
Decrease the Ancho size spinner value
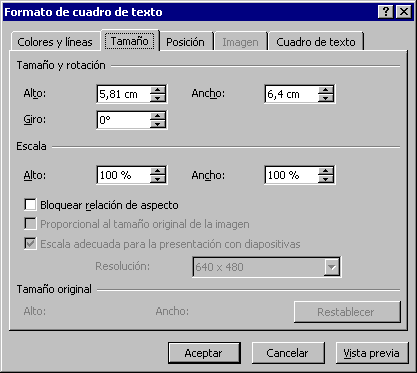[x=326, y=98]
